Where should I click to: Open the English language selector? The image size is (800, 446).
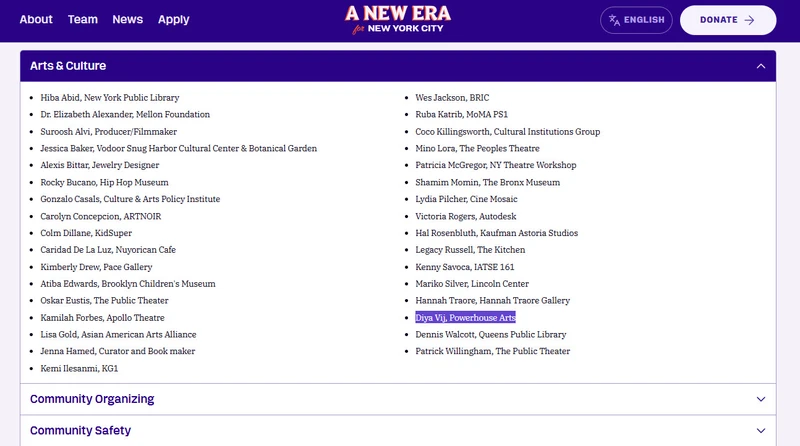636,20
